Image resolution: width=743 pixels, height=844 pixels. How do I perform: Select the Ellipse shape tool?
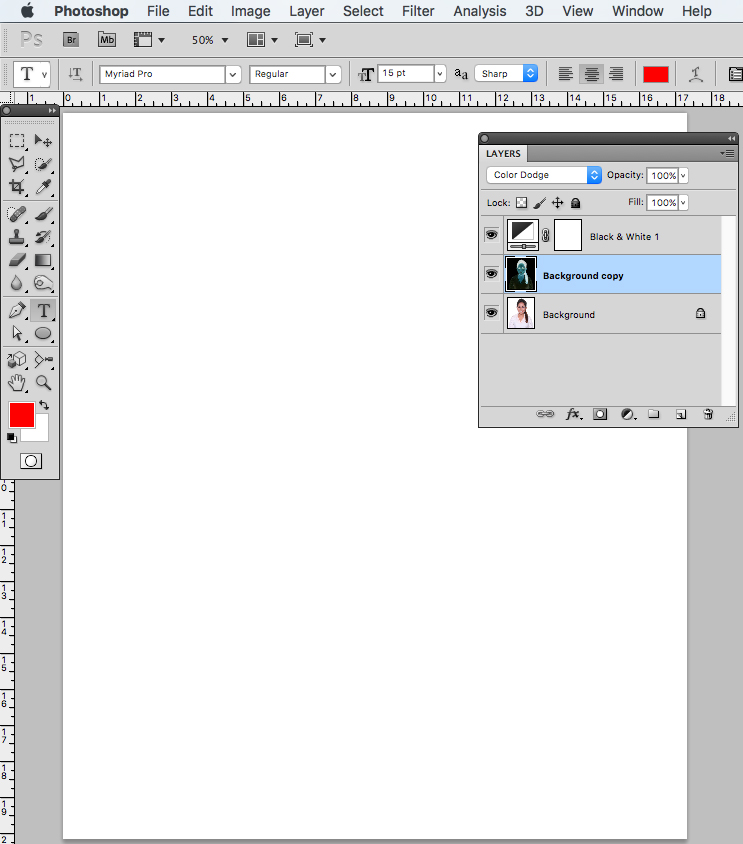[43, 333]
